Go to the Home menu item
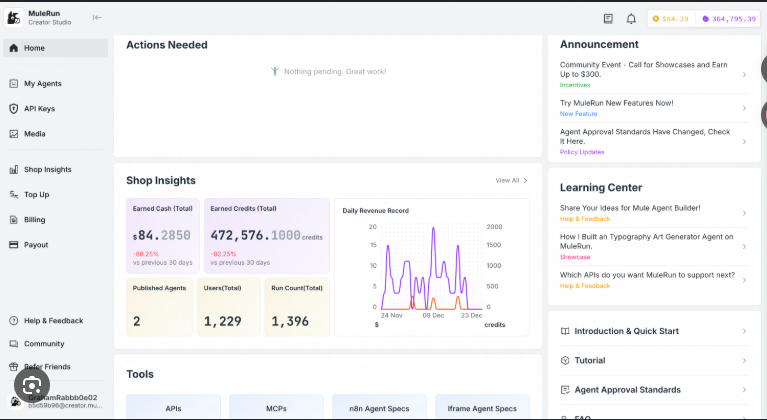The height and width of the screenshot is (420, 767). (55, 48)
